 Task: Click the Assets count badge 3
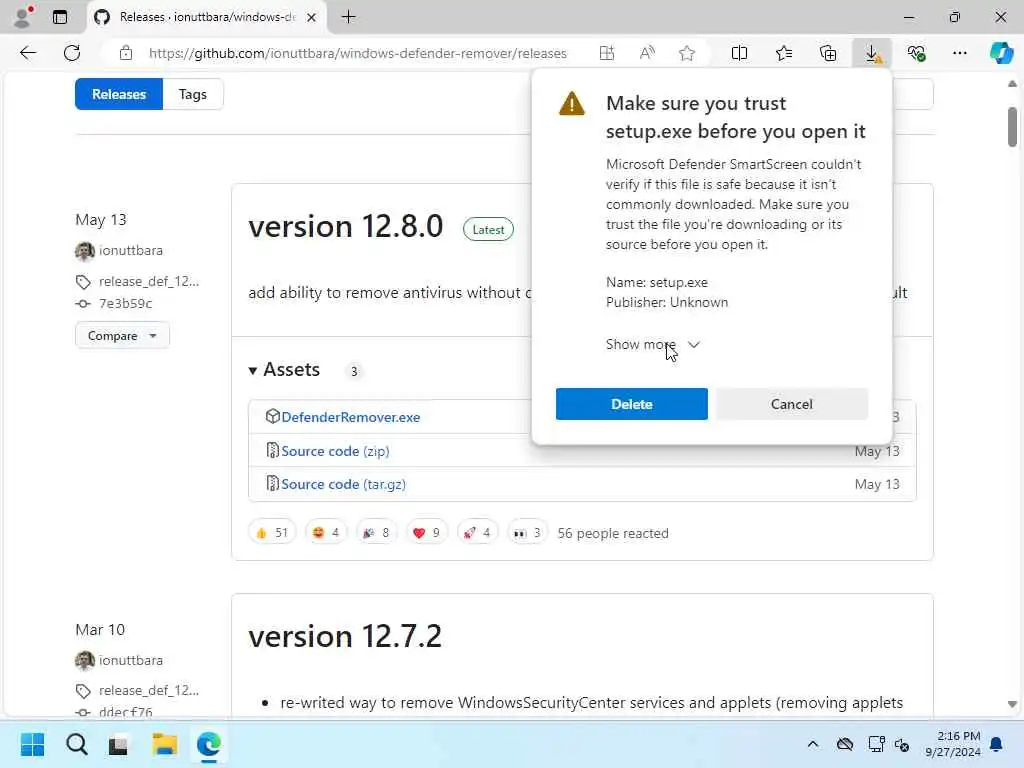(x=354, y=371)
